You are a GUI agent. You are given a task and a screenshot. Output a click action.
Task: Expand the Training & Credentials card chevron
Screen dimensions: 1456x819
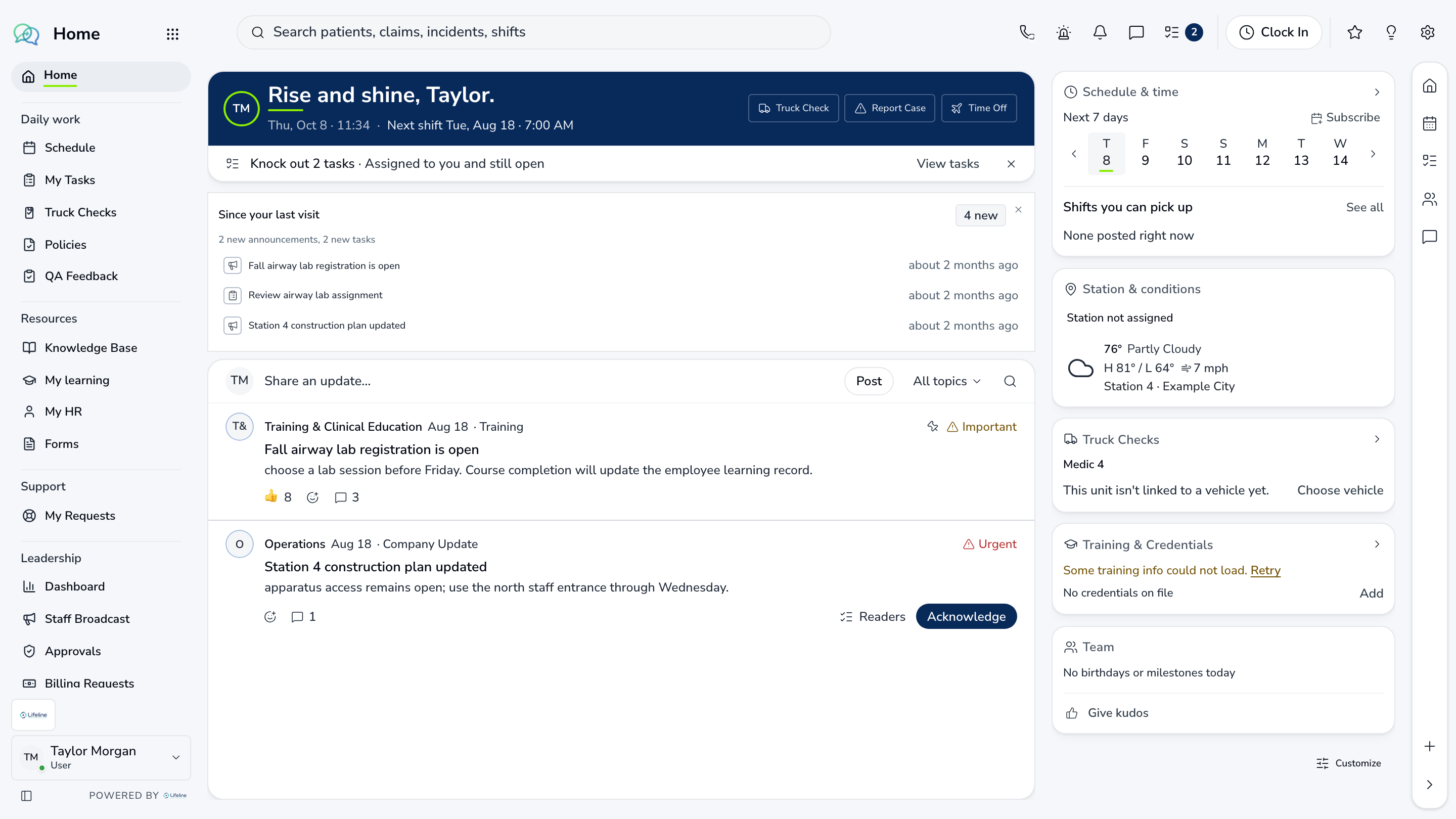(1377, 544)
